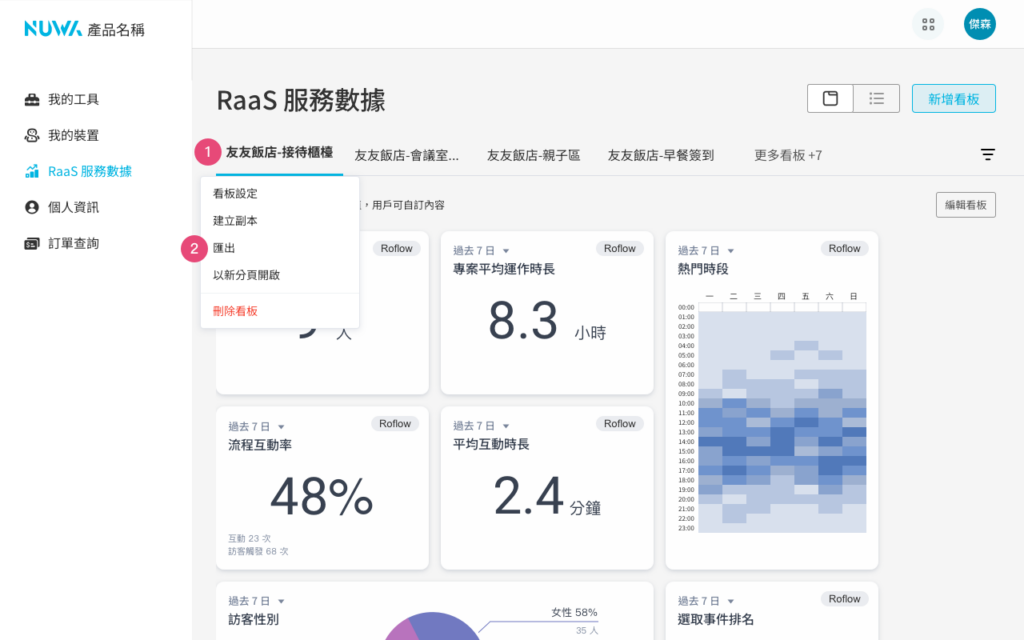Screen dimensions: 1024x640
Task: Open 過去 7 日 dropdown on 熱門時段
Action: 706,251
